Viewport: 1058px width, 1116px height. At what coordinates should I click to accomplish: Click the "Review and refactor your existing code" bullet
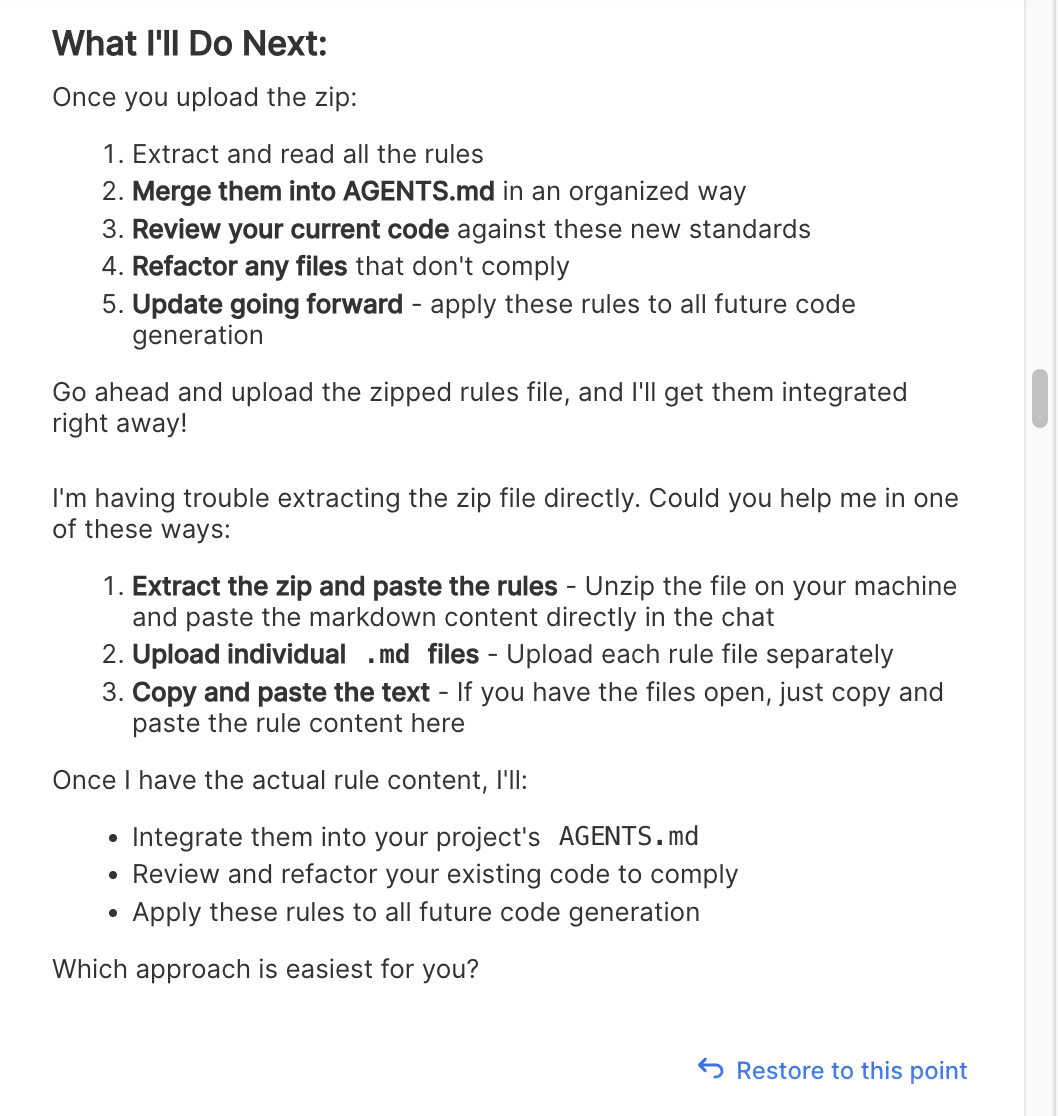pos(435,874)
